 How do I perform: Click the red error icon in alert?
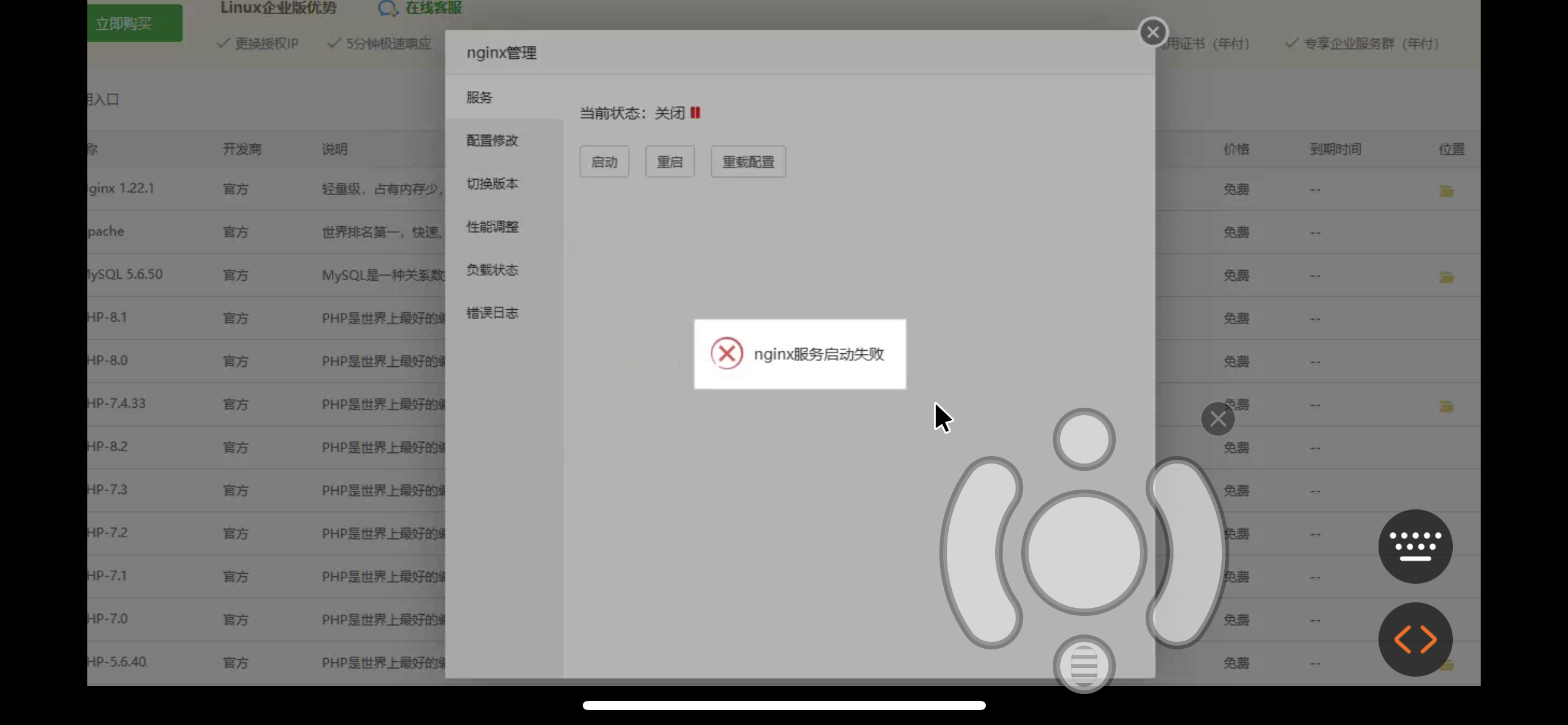click(726, 354)
